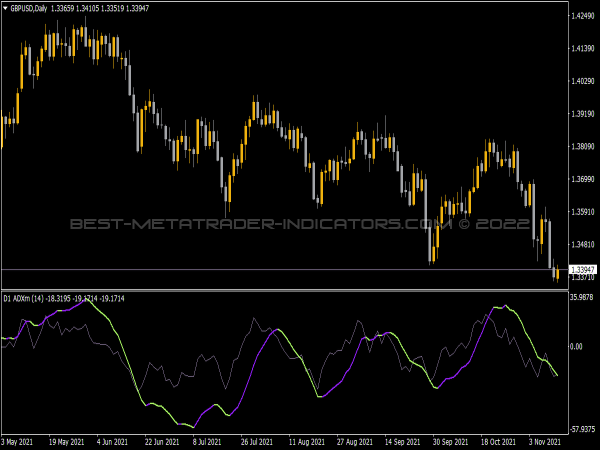Select the 26 Jul 2021 date label
The width and height of the screenshot is (600, 450).
[x=257, y=442]
